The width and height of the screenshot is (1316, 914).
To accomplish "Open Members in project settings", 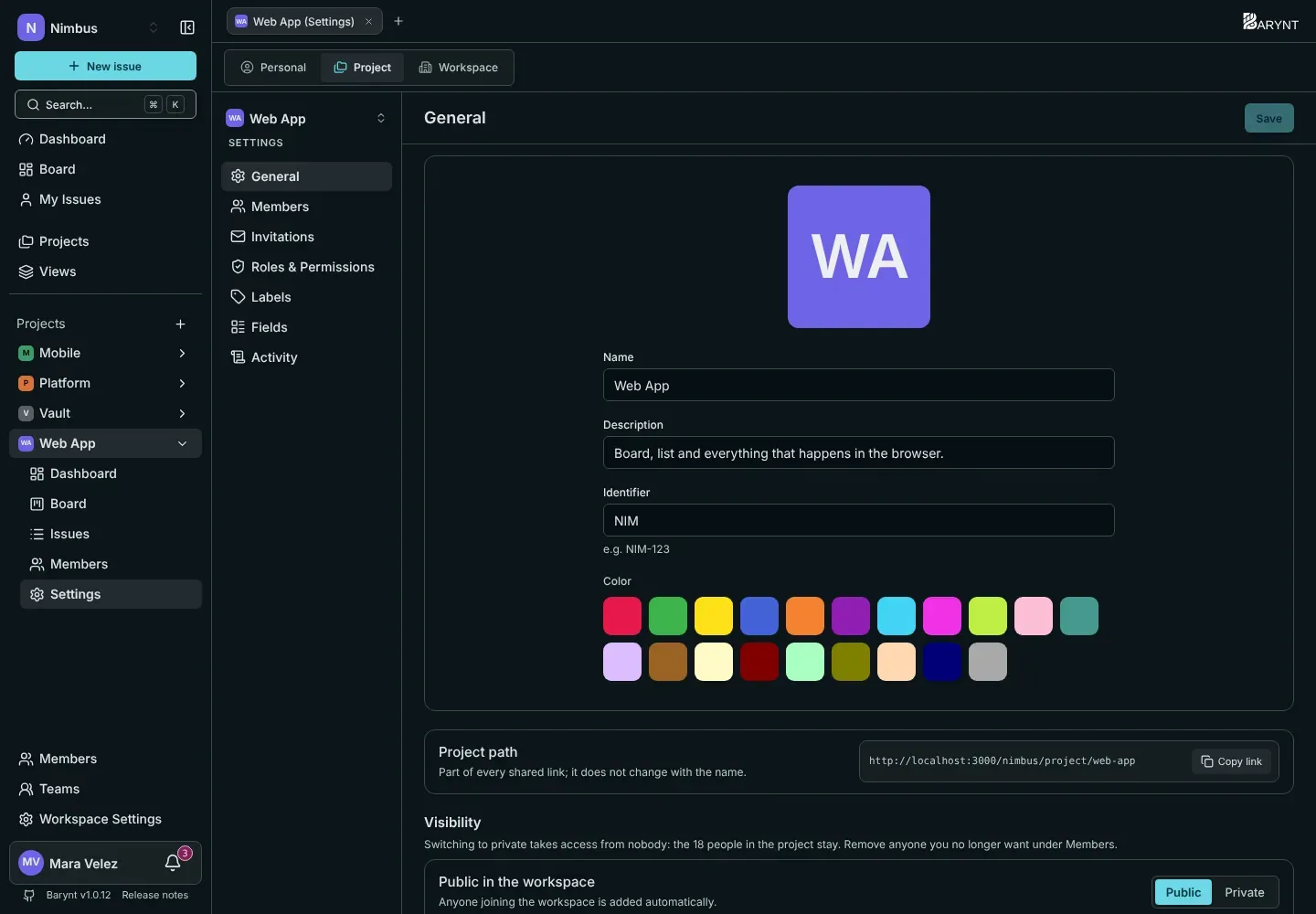I will pos(306,207).
